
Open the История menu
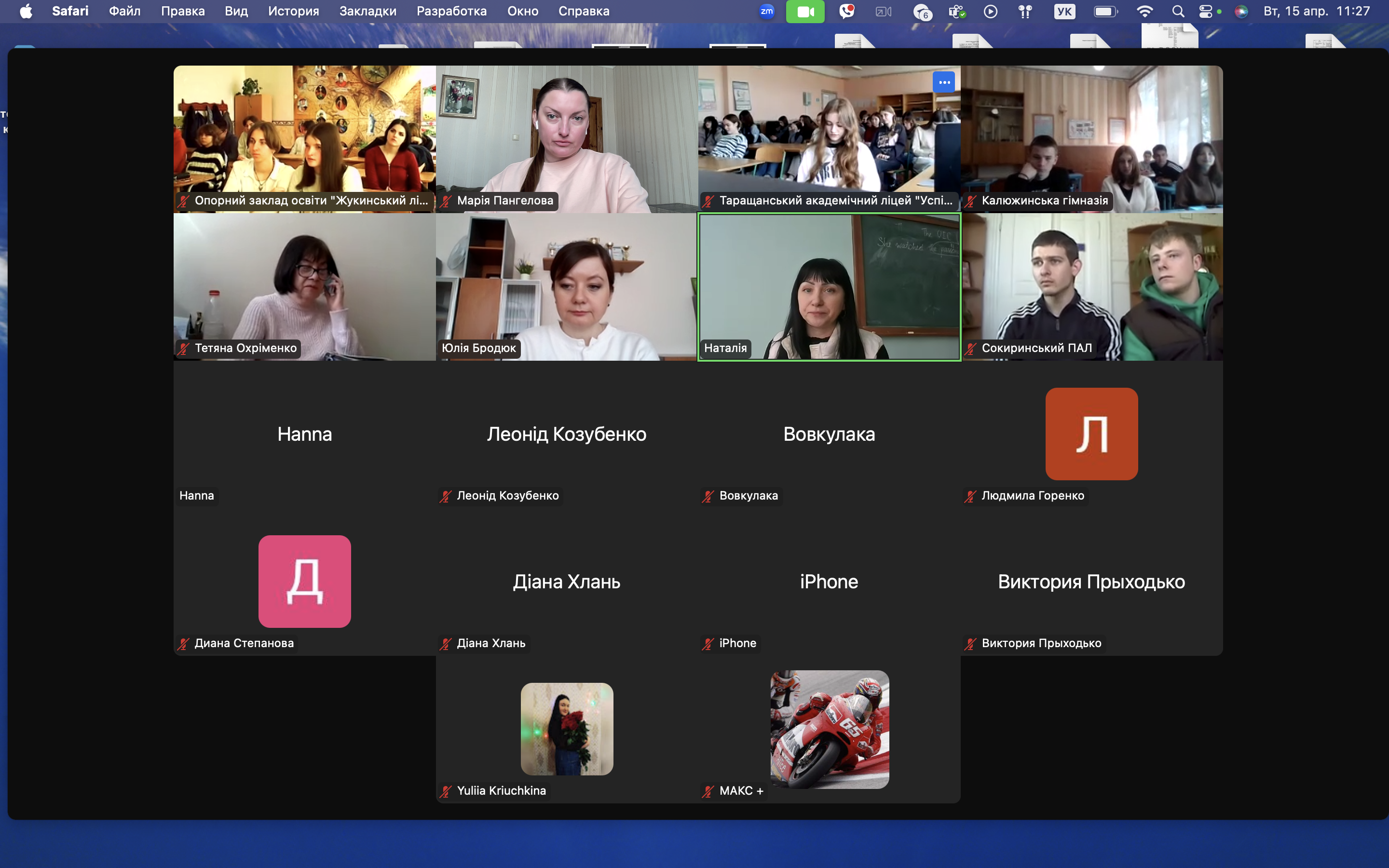click(293, 12)
